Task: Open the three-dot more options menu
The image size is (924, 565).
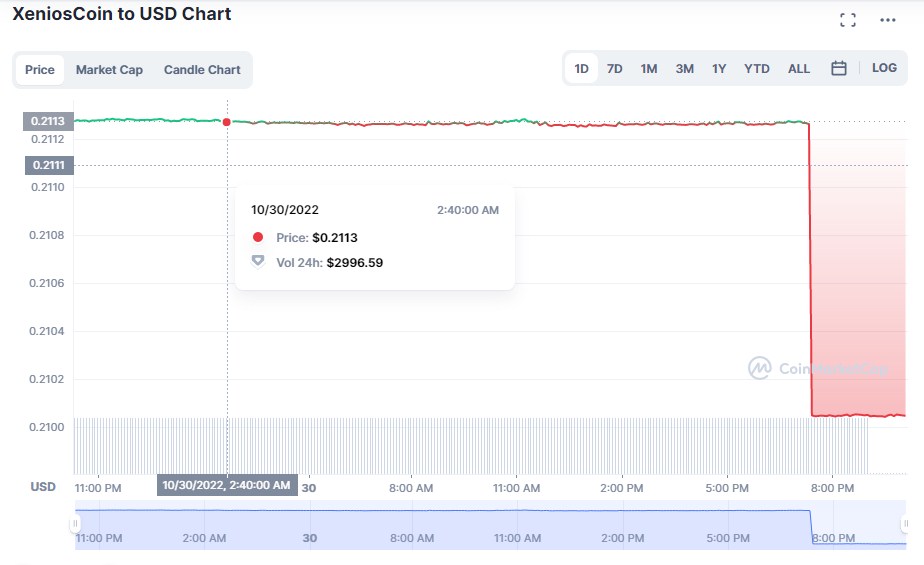Action: (x=887, y=20)
